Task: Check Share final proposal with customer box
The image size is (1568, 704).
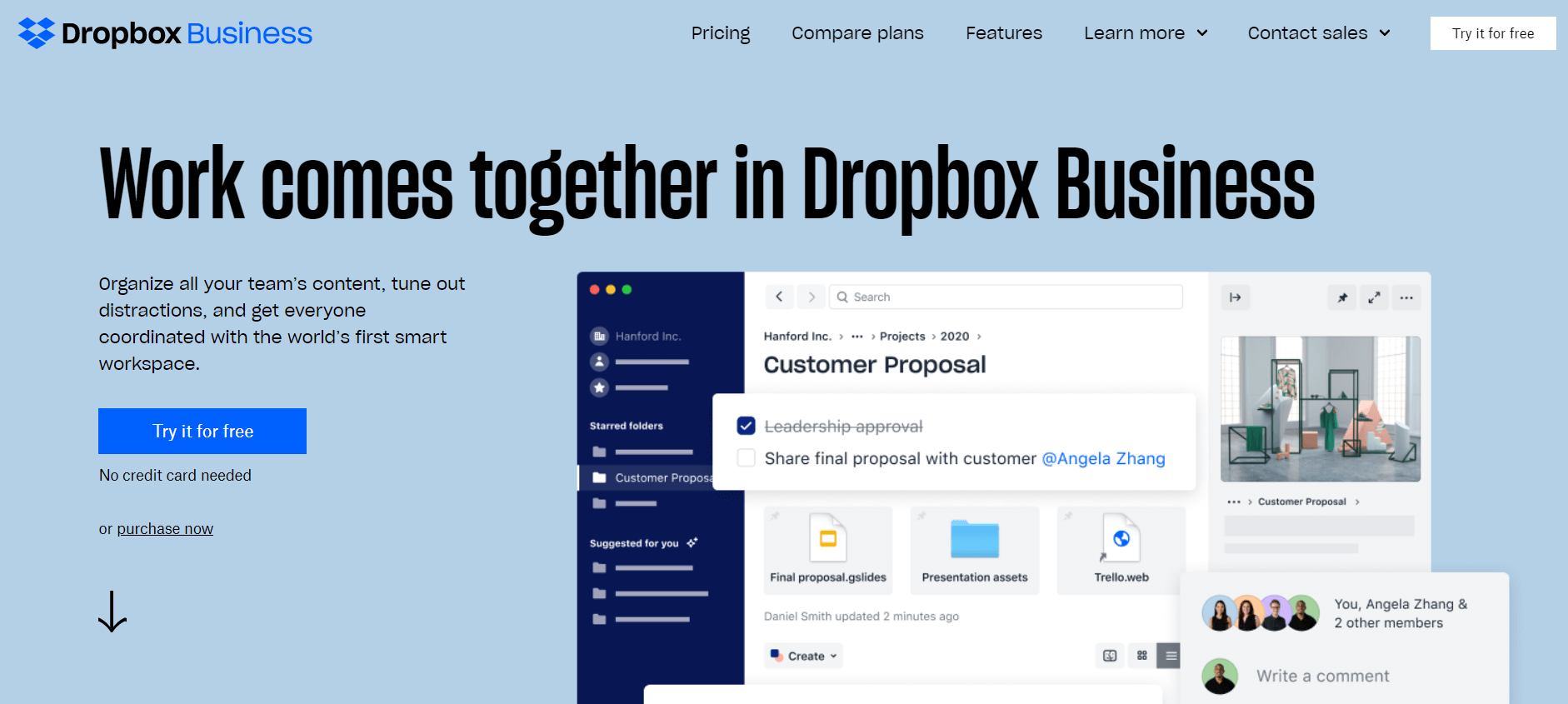Action: point(747,458)
